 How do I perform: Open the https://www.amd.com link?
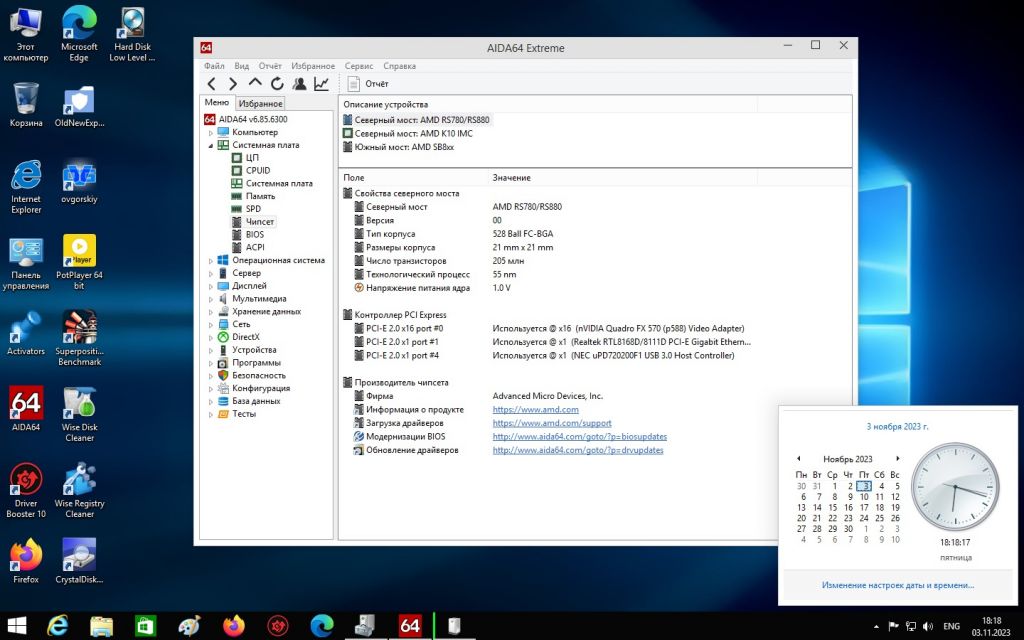point(535,409)
